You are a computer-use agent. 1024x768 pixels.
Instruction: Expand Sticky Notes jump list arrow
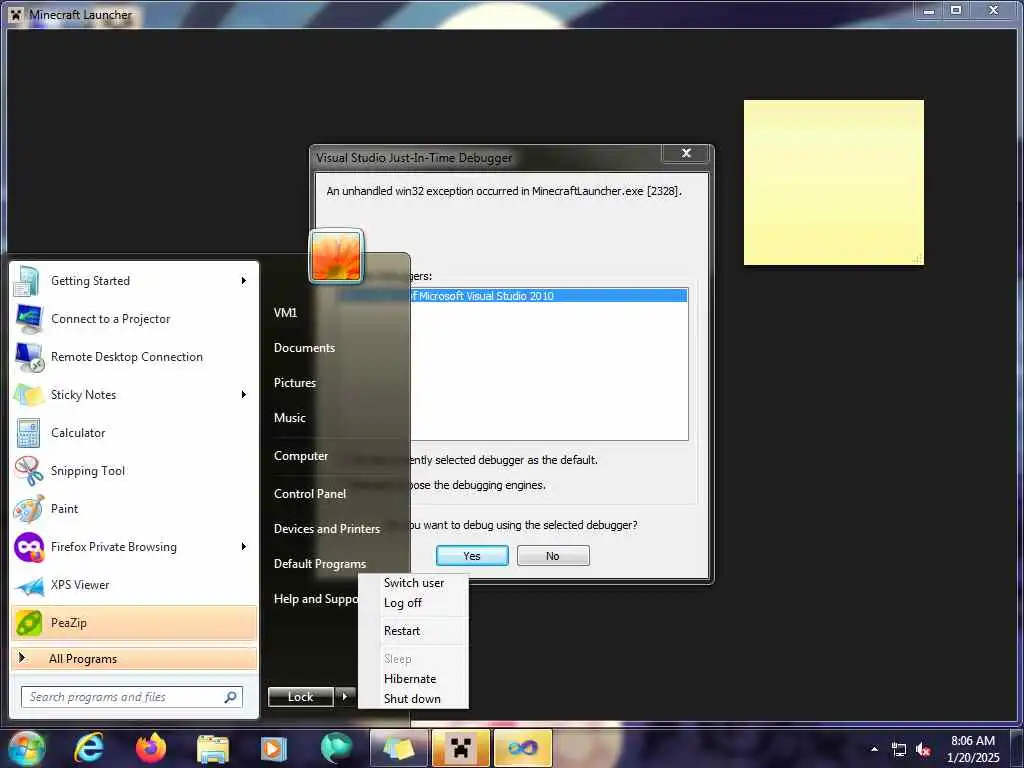pyautogui.click(x=244, y=394)
